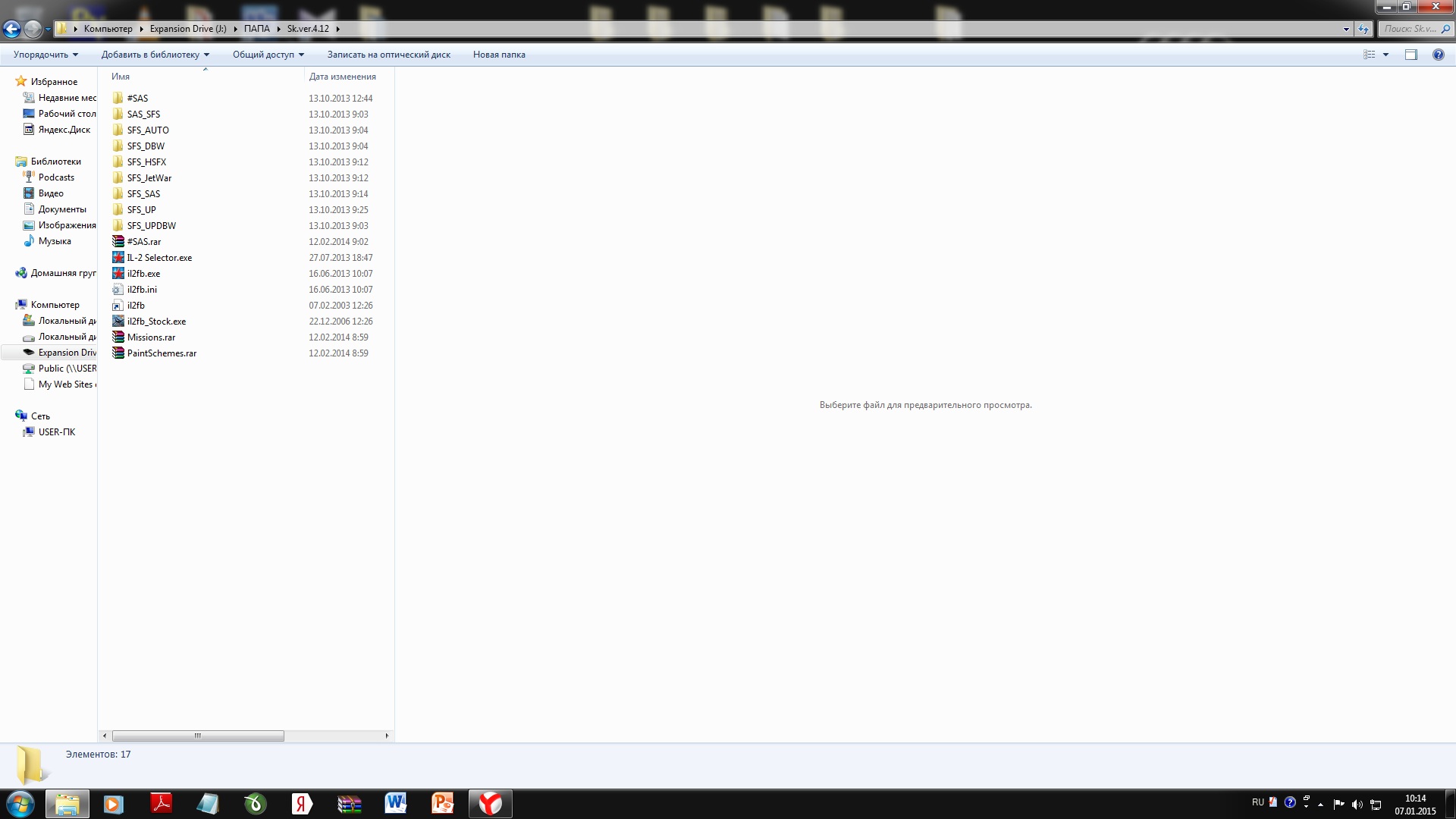Click Записать на оптический диск
This screenshot has height=819, width=1456.
pos(388,55)
